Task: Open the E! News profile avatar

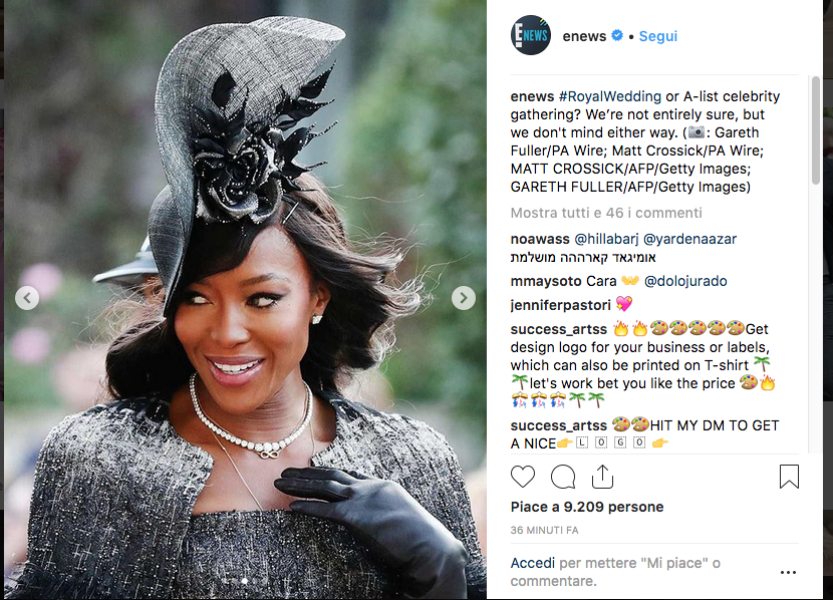Action: [x=531, y=36]
